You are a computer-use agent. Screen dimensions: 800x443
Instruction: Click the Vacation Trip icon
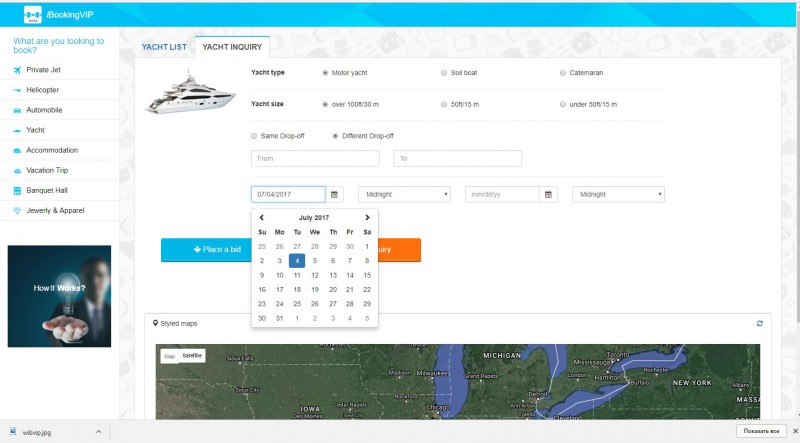[x=17, y=170]
